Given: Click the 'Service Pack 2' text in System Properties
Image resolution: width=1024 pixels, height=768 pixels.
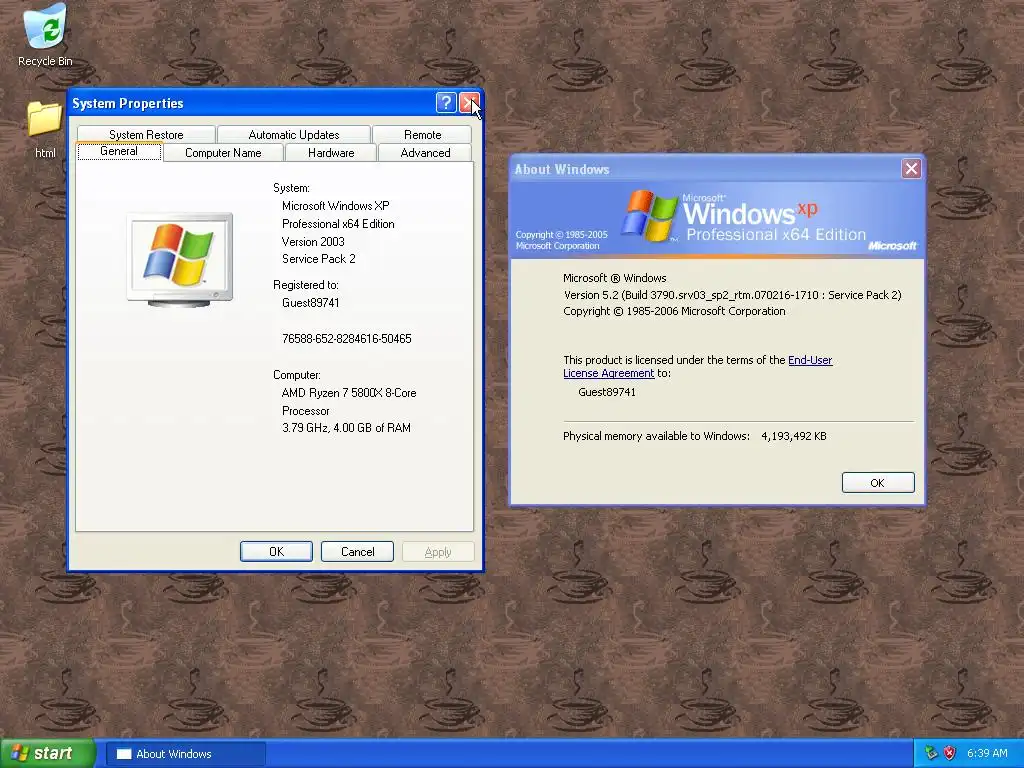Looking at the screenshot, I should coord(319,259).
